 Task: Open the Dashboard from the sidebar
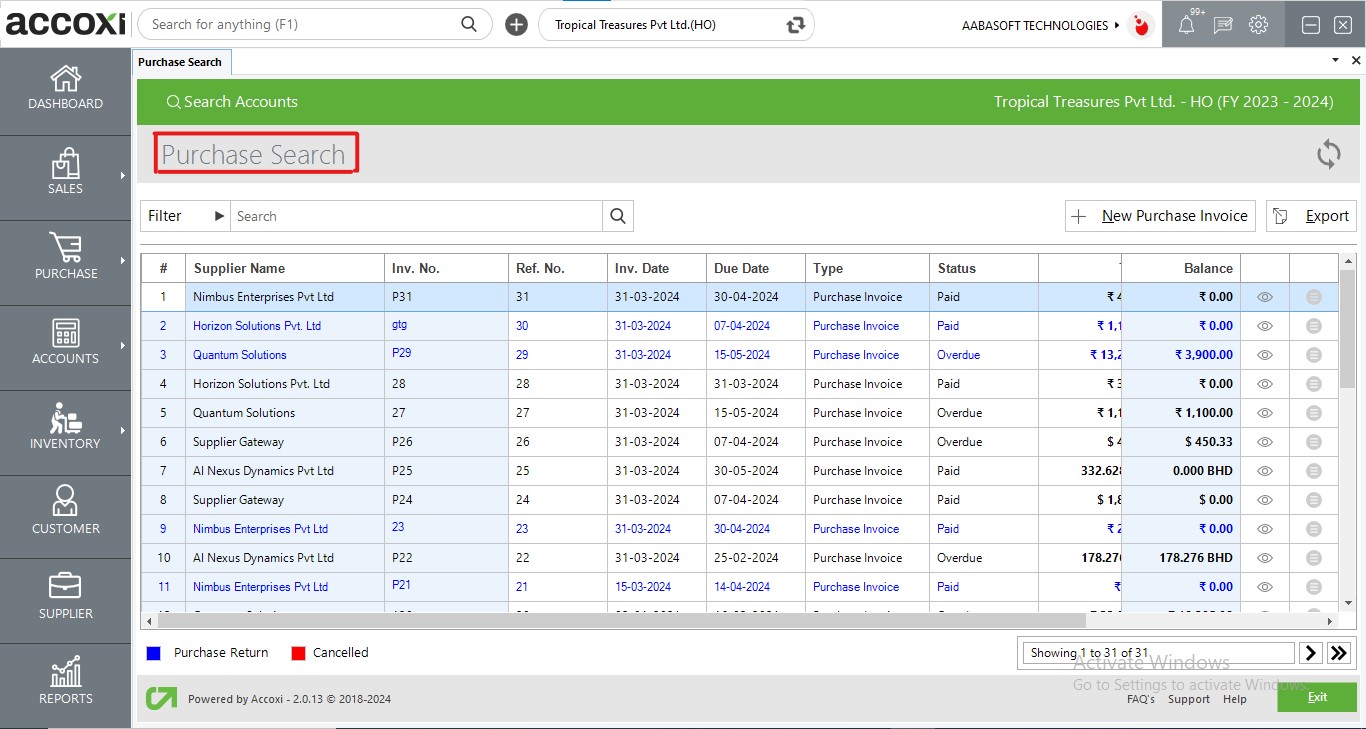tap(65, 90)
